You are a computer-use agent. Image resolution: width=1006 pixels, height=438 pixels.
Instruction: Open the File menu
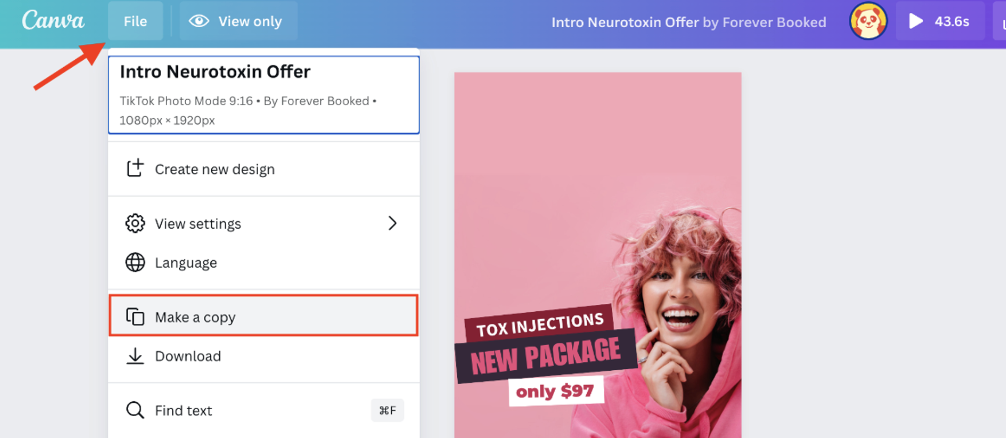(135, 21)
